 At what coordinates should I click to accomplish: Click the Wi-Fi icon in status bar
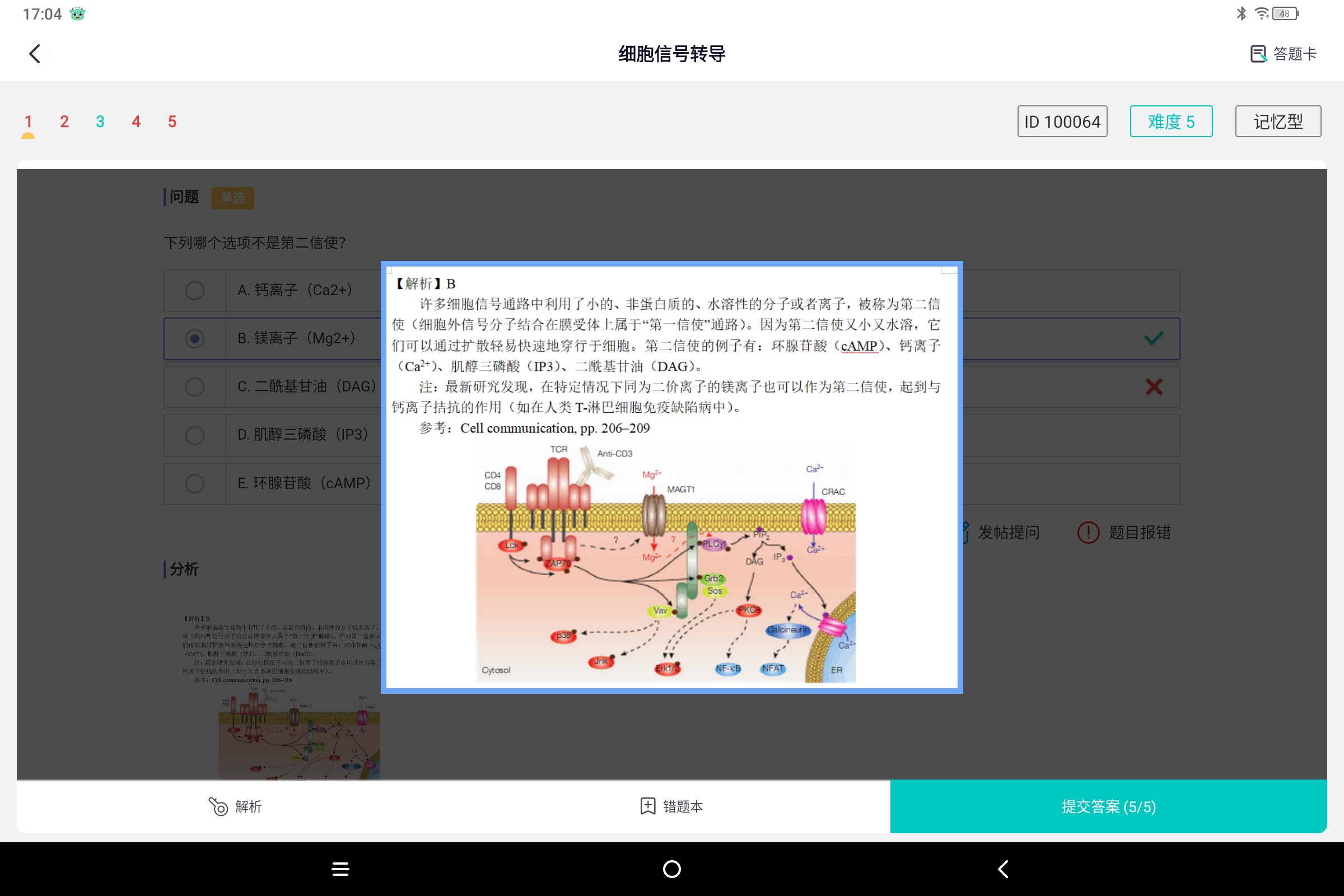[1261, 13]
